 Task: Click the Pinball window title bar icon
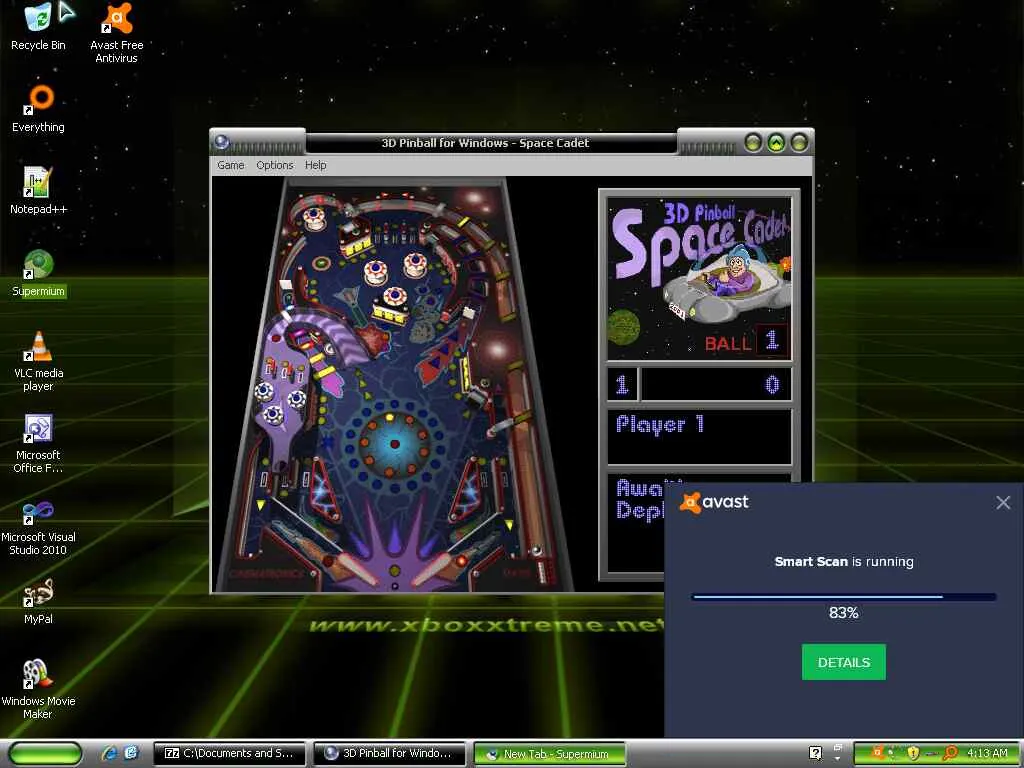coord(221,142)
